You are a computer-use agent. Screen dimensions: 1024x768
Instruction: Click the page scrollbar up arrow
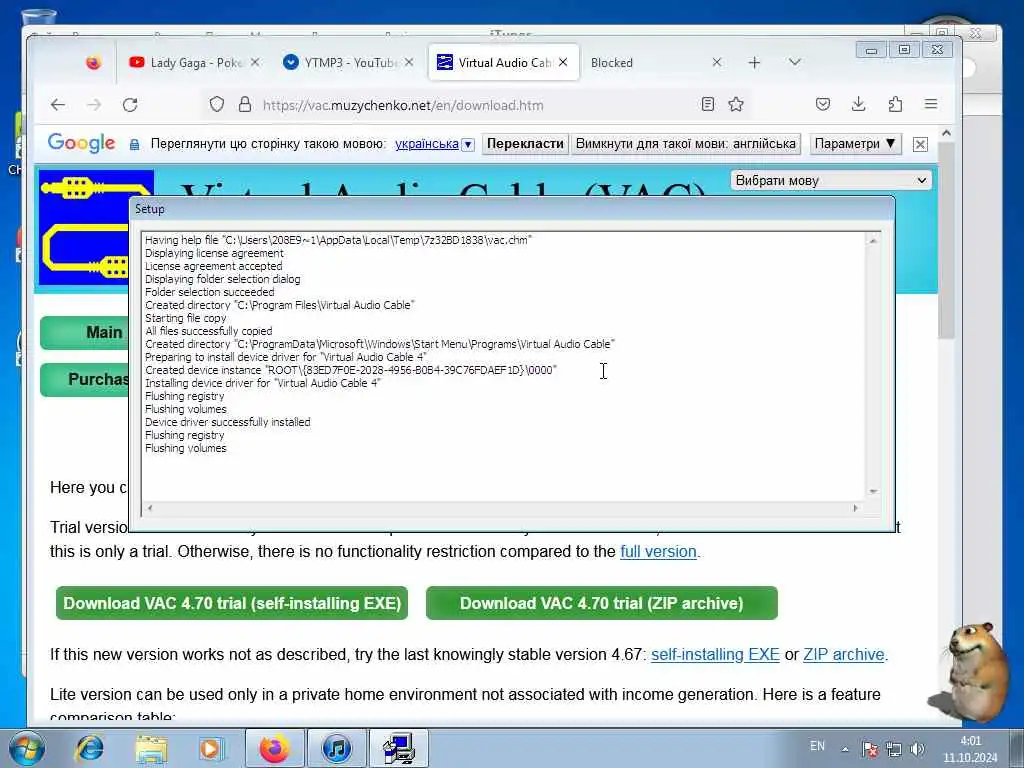946,133
